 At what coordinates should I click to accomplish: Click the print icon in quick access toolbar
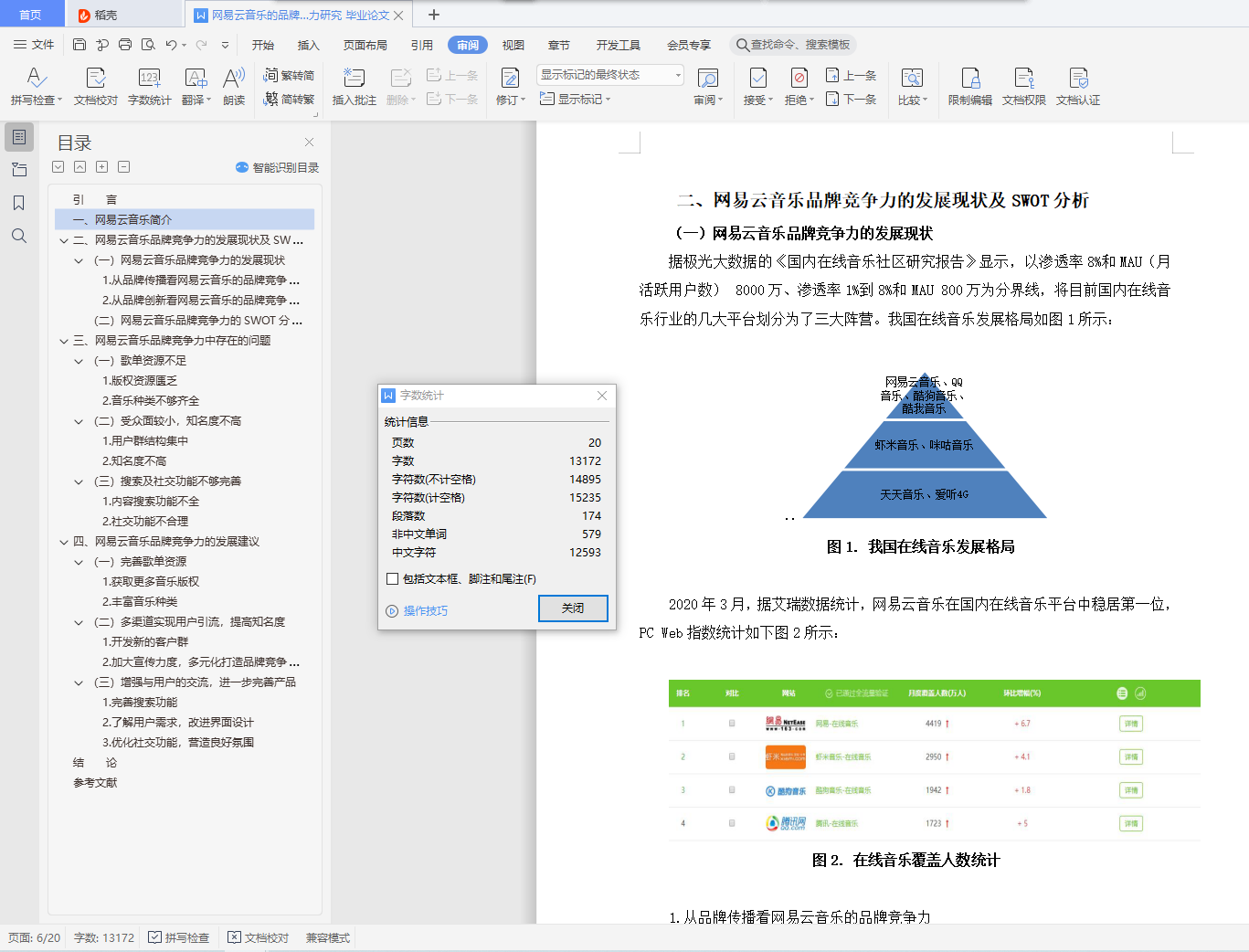(125, 45)
